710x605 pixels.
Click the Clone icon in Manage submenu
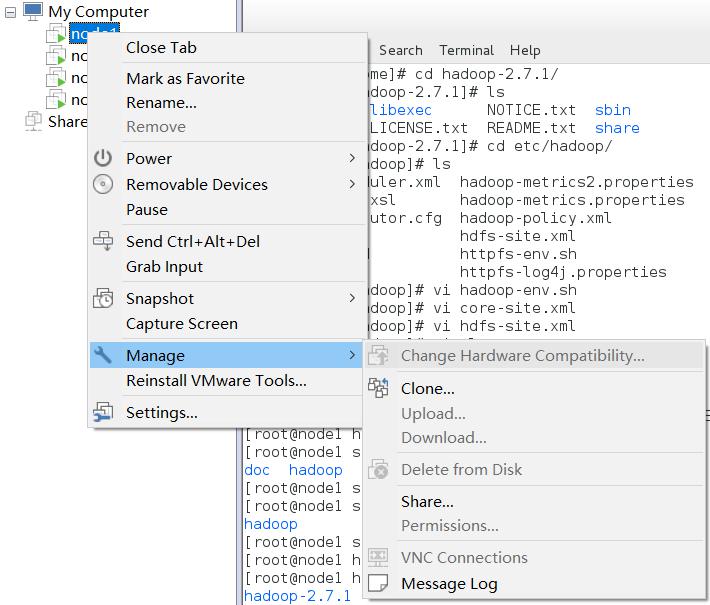[378, 388]
